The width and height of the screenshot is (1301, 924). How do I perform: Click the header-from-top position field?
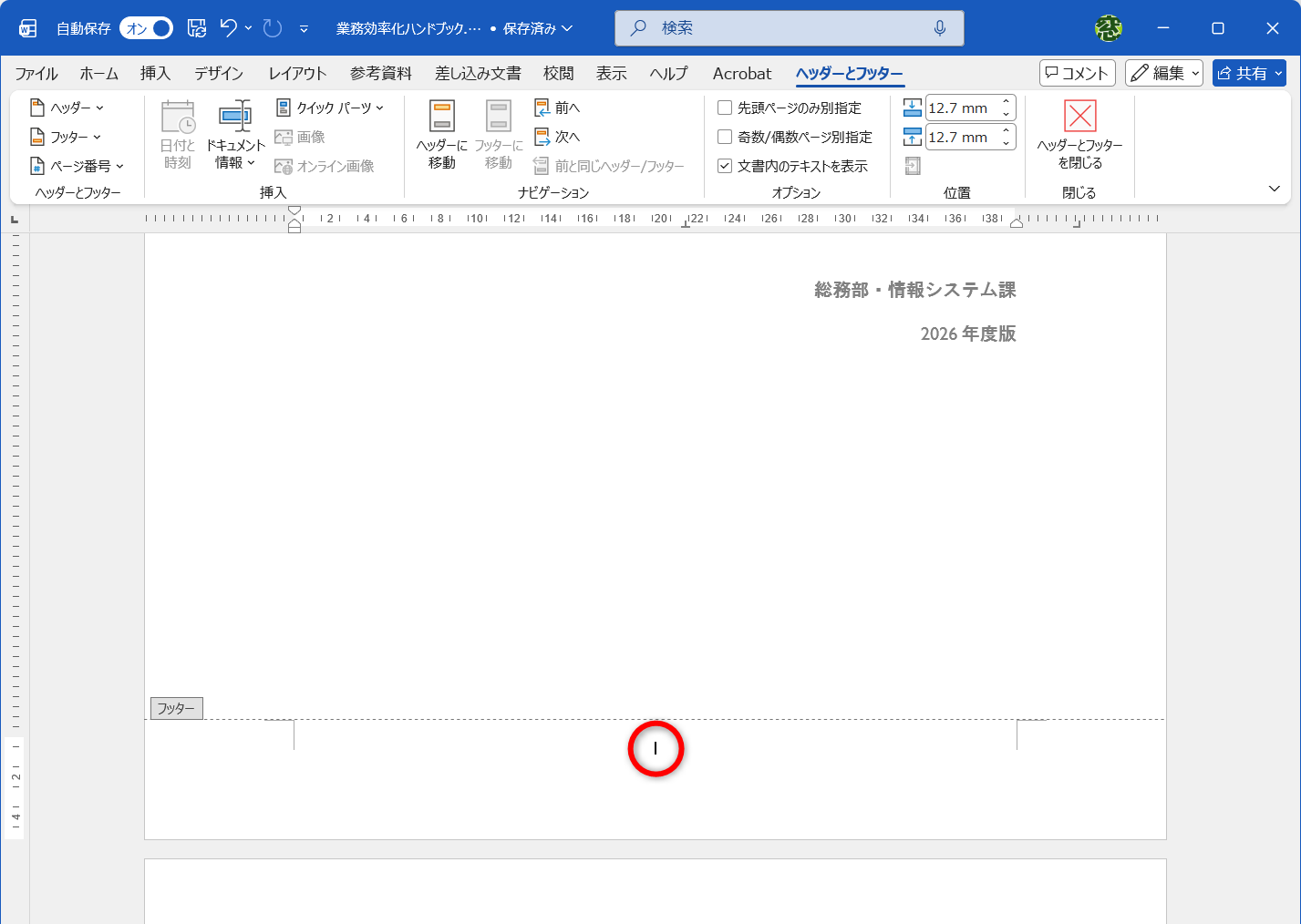962,108
